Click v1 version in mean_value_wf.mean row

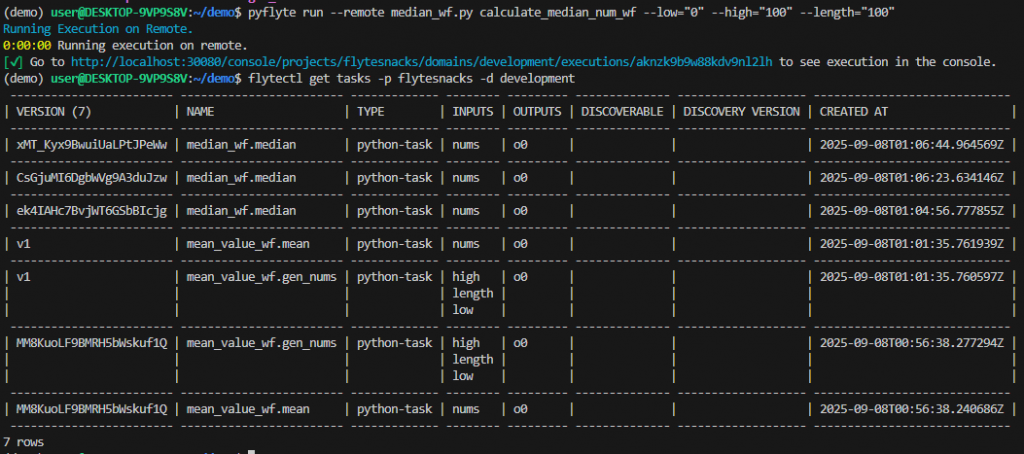pyautogui.click(x=23, y=244)
